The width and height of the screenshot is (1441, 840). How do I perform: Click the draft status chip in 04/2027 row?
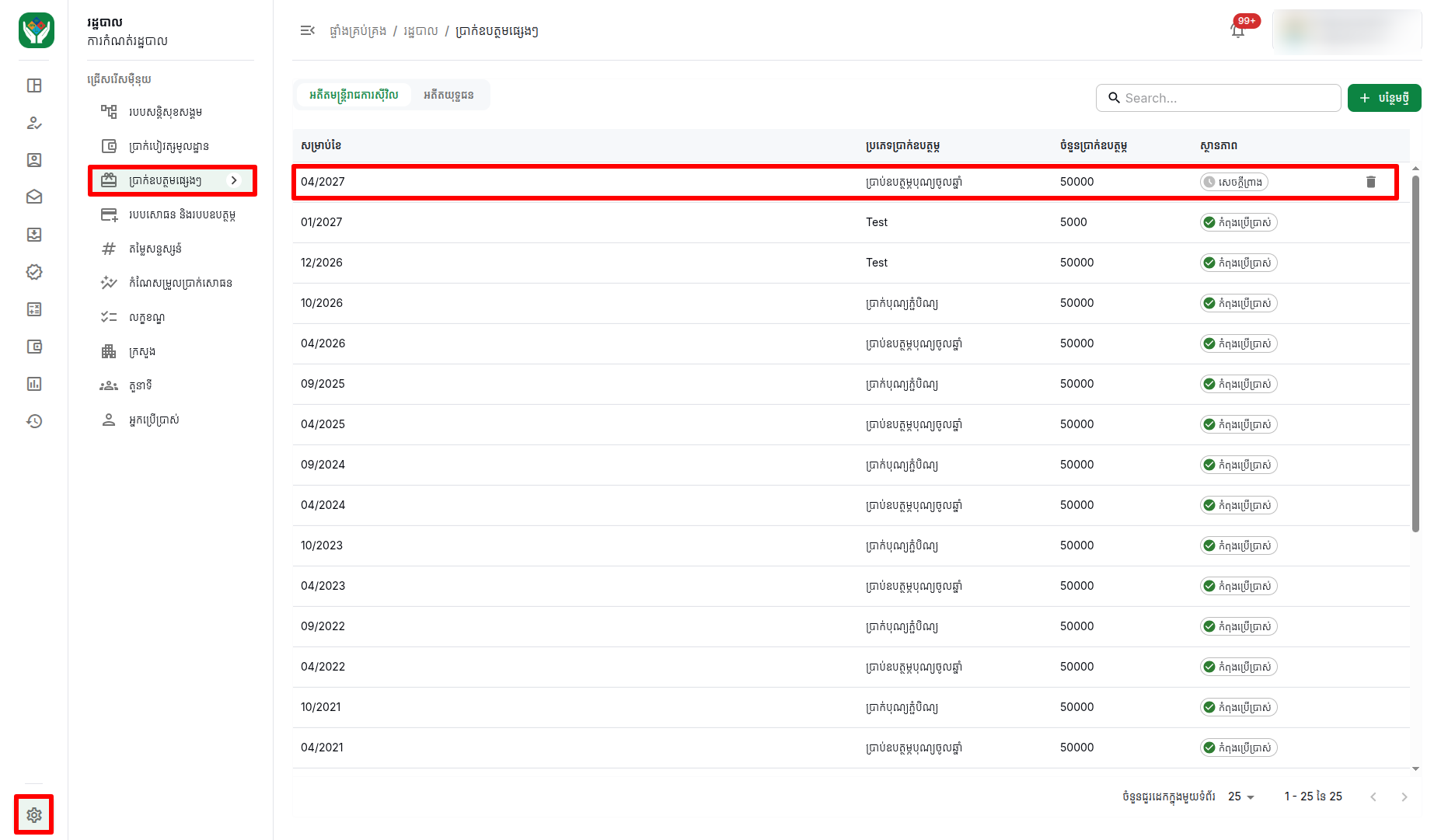pyautogui.click(x=1233, y=182)
